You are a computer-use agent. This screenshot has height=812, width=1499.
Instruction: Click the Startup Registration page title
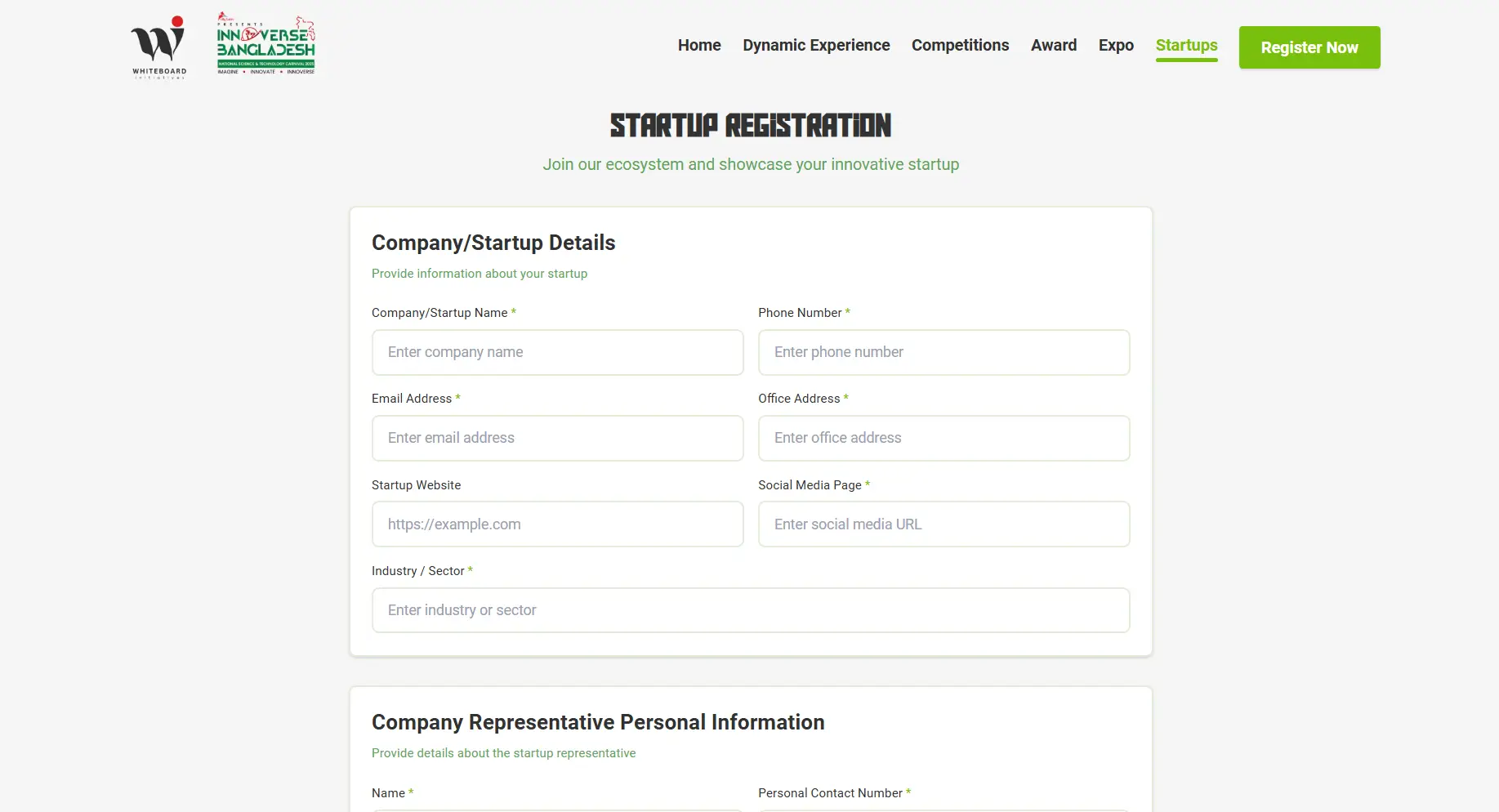pyautogui.click(x=750, y=125)
